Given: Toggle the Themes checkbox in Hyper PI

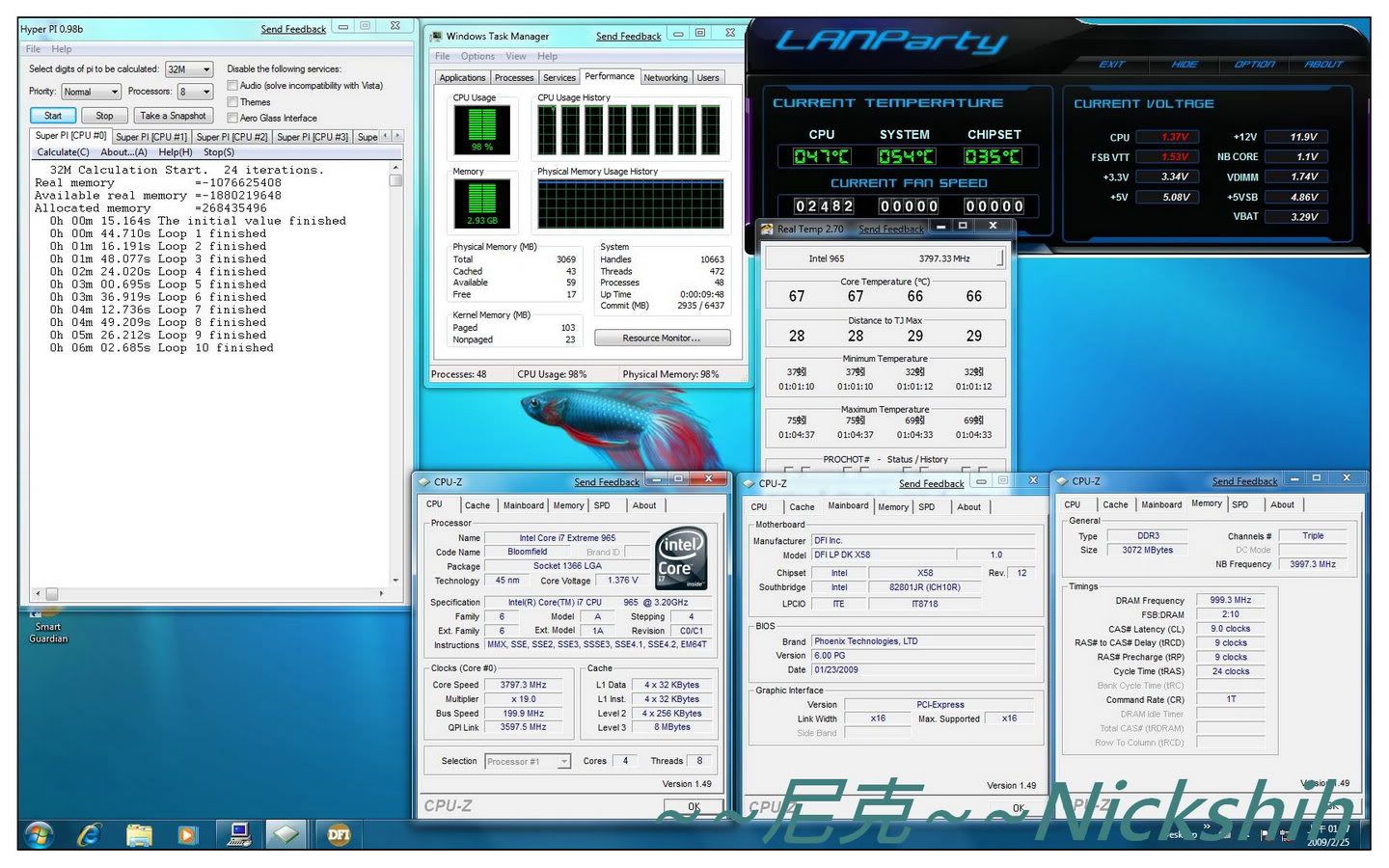Looking at the screenshot, I should coord(232,101).
